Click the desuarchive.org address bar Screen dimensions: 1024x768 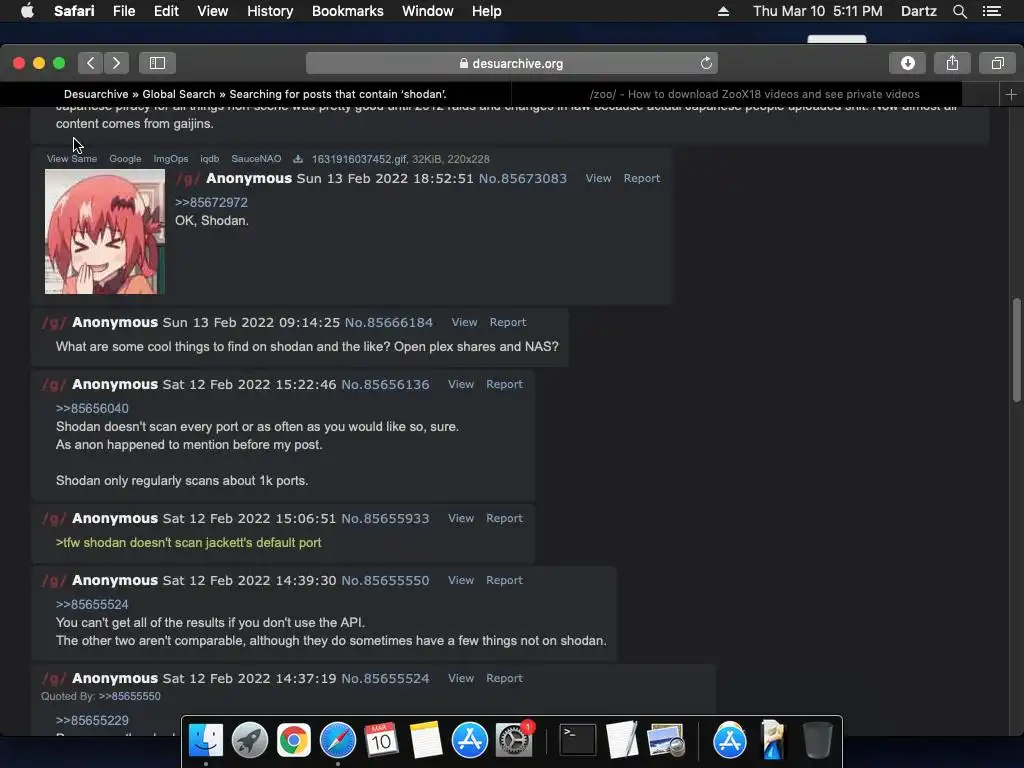(x=511, y=63)
